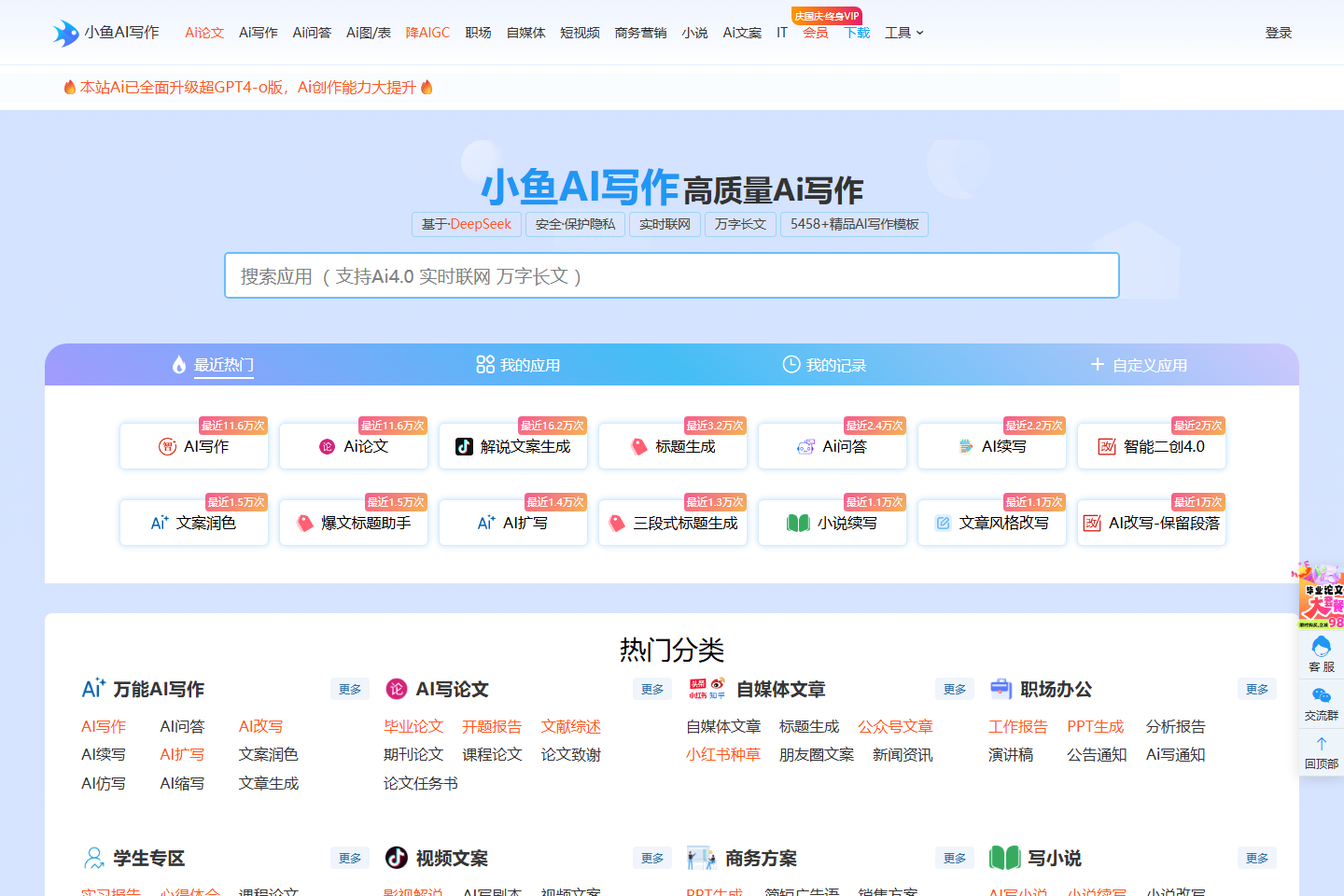Open the Ai论文 hot app card

[354, 446]
